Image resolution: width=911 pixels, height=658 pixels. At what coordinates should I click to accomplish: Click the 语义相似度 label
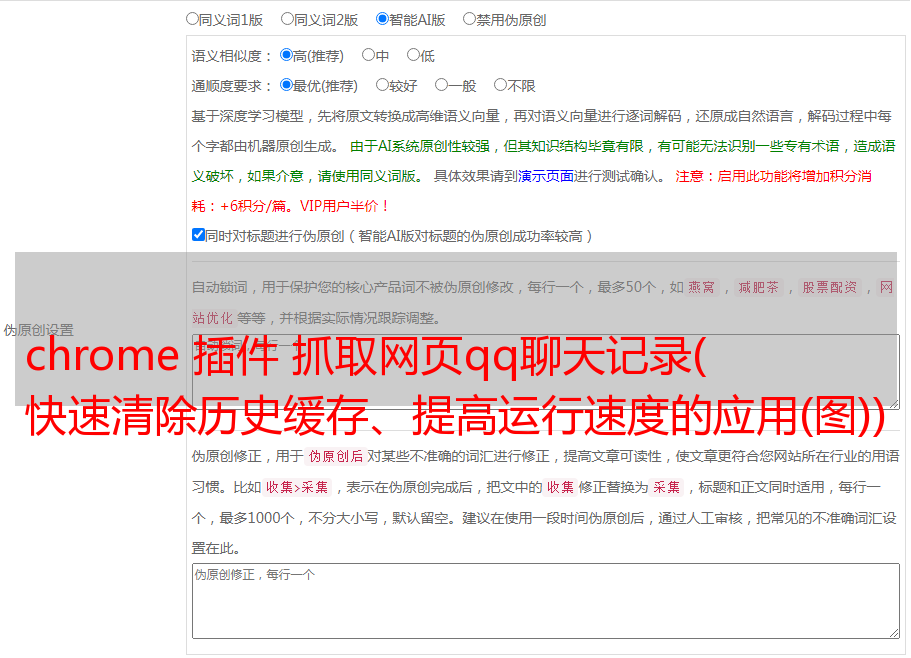[232, 56]
